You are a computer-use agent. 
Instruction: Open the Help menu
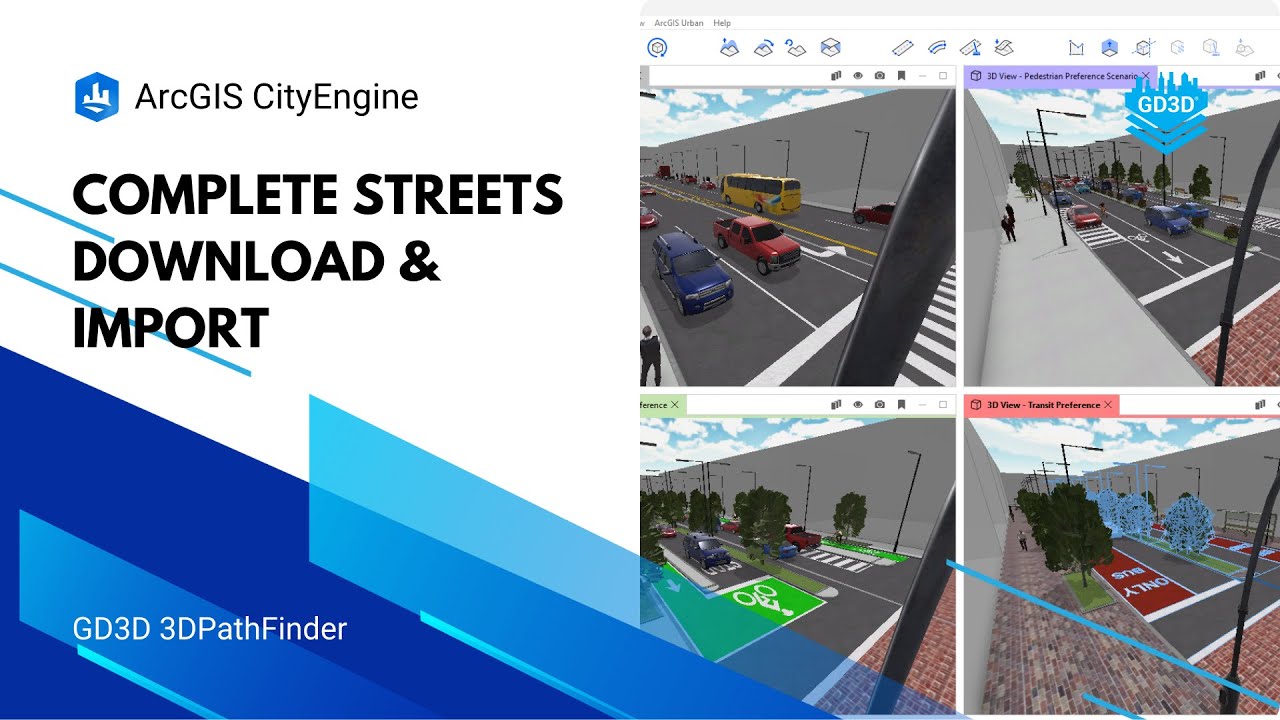(721, 23)
